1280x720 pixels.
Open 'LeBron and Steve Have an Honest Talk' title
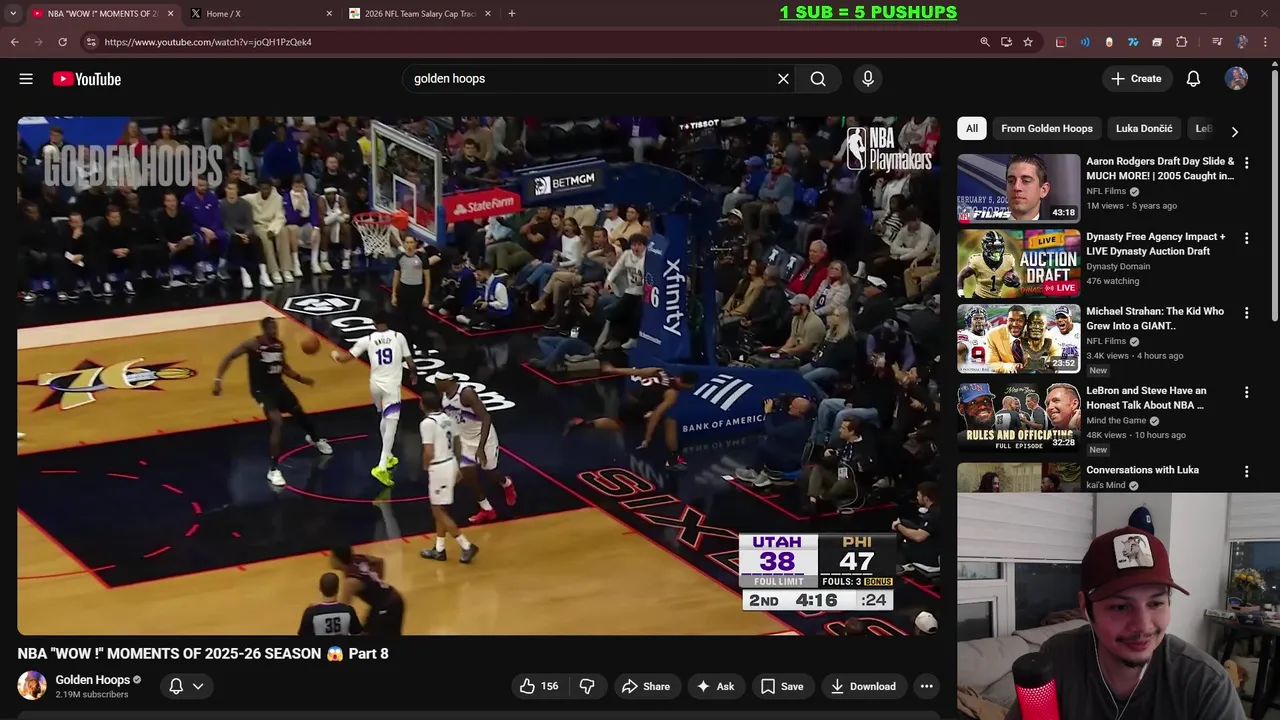(x=1146, y=398)
